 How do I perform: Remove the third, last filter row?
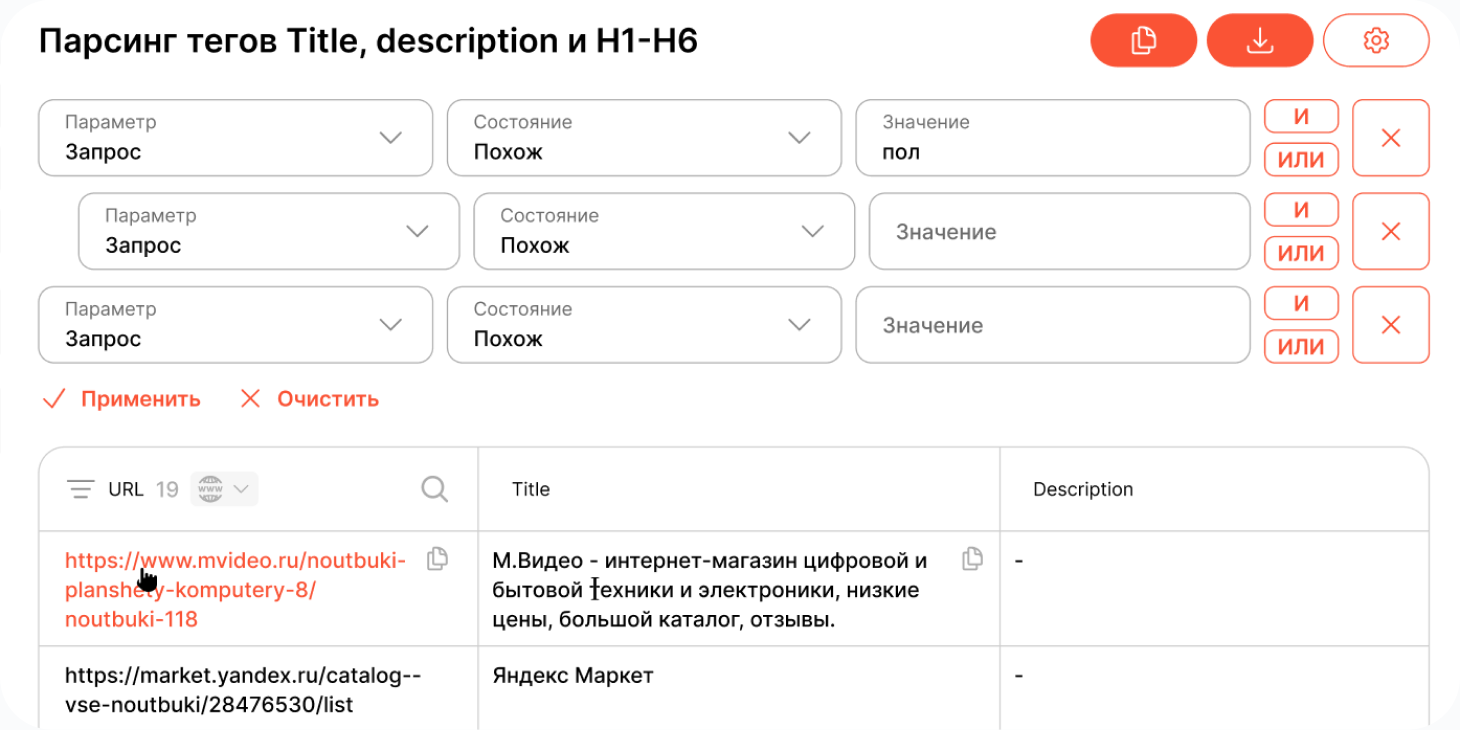(x=1391, y=325)
